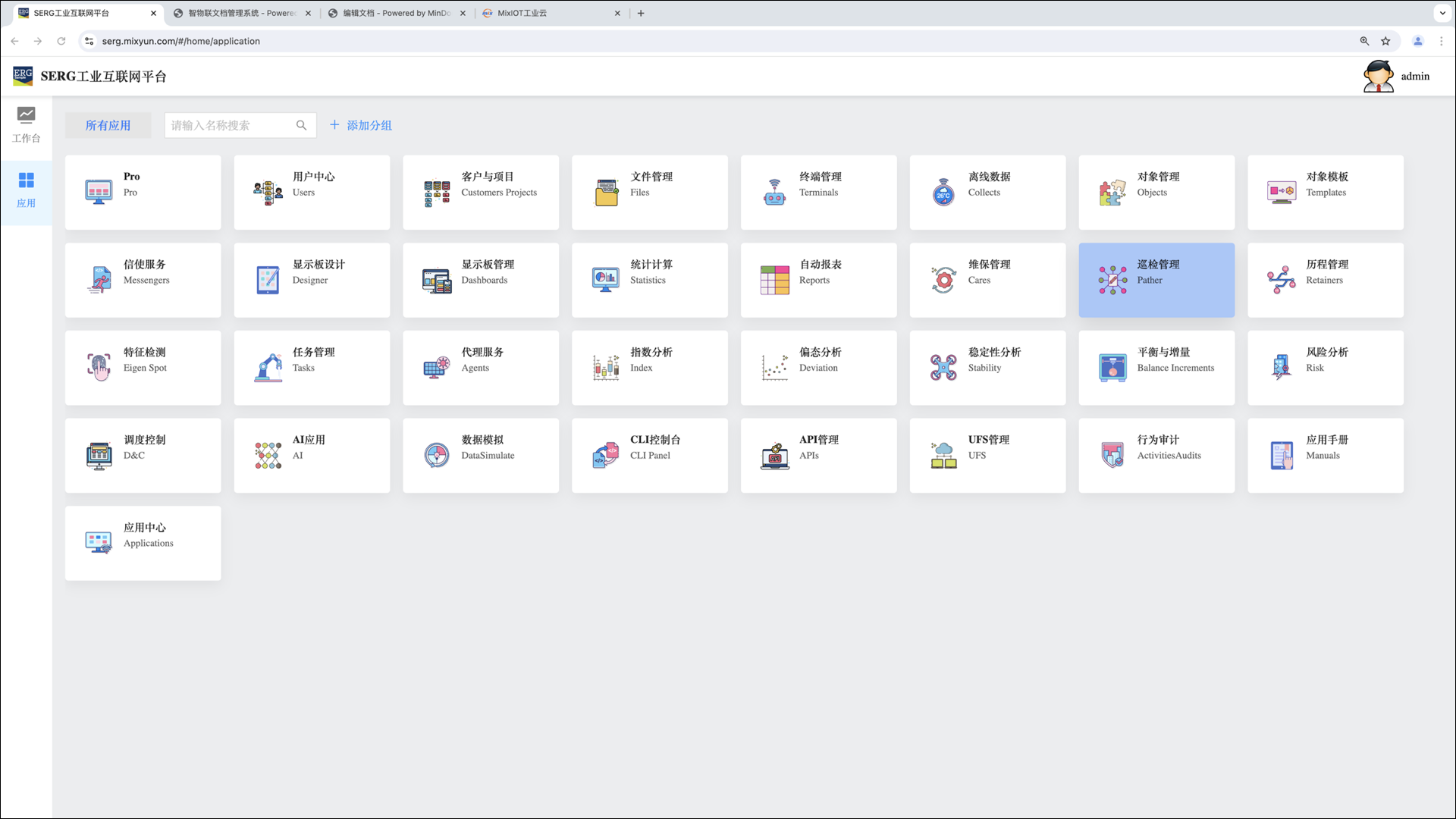Click the Reports table grid icon
1456x819 pixels.
pyautogui.click(x=774, y=280)
